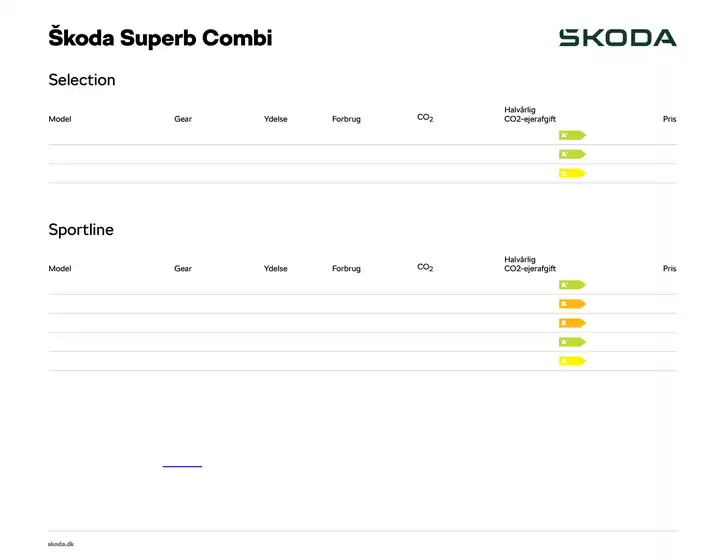Click the Pris column header in the Selection table
The width and height of the screenshot is (725, 560).
click(669, 119)
